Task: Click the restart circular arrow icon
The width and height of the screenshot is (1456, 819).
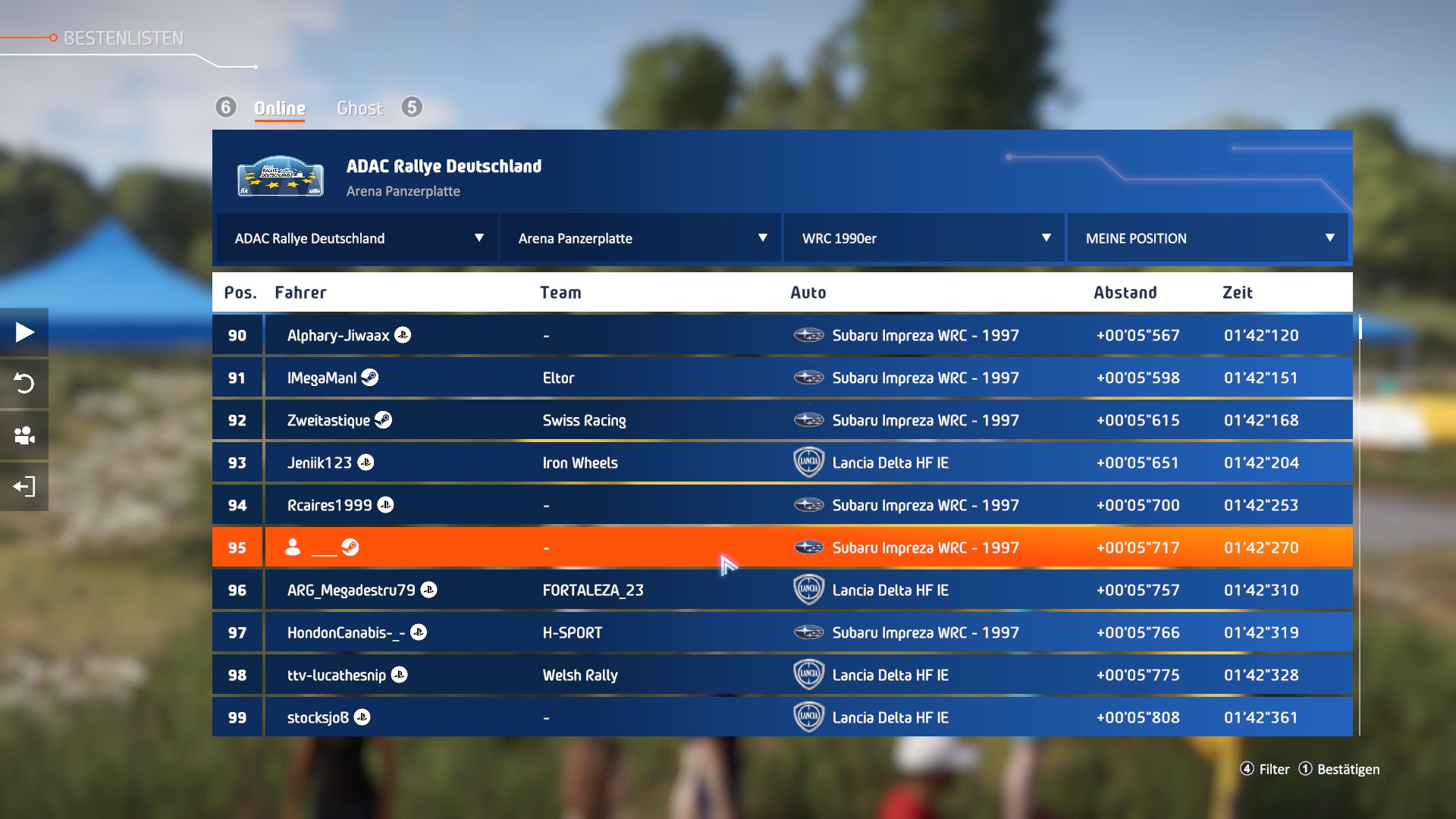Action: [24, 384]
